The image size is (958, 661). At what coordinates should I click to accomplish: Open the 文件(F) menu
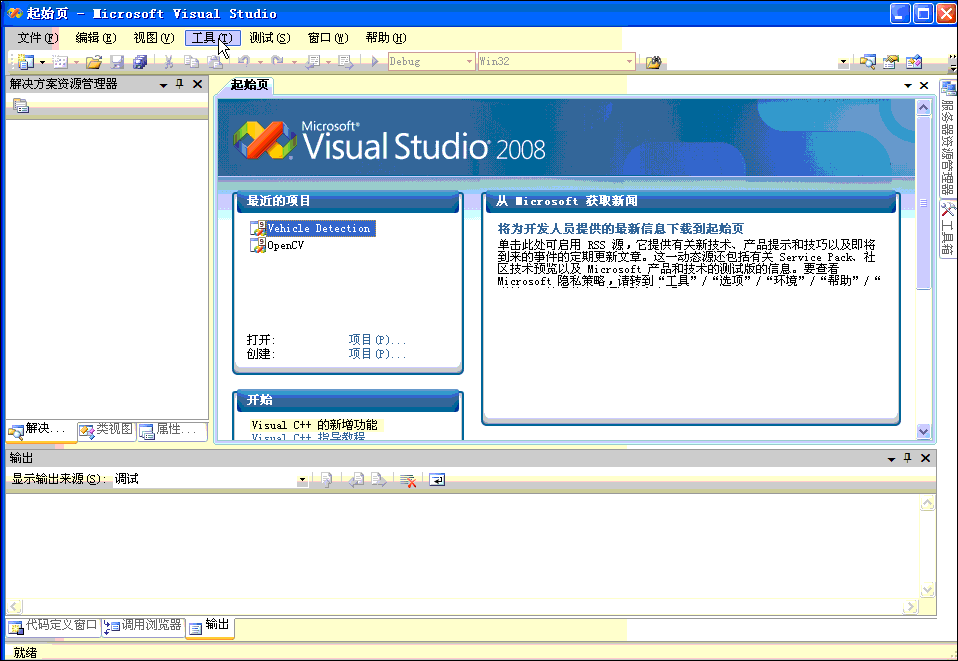pos(38,38)
